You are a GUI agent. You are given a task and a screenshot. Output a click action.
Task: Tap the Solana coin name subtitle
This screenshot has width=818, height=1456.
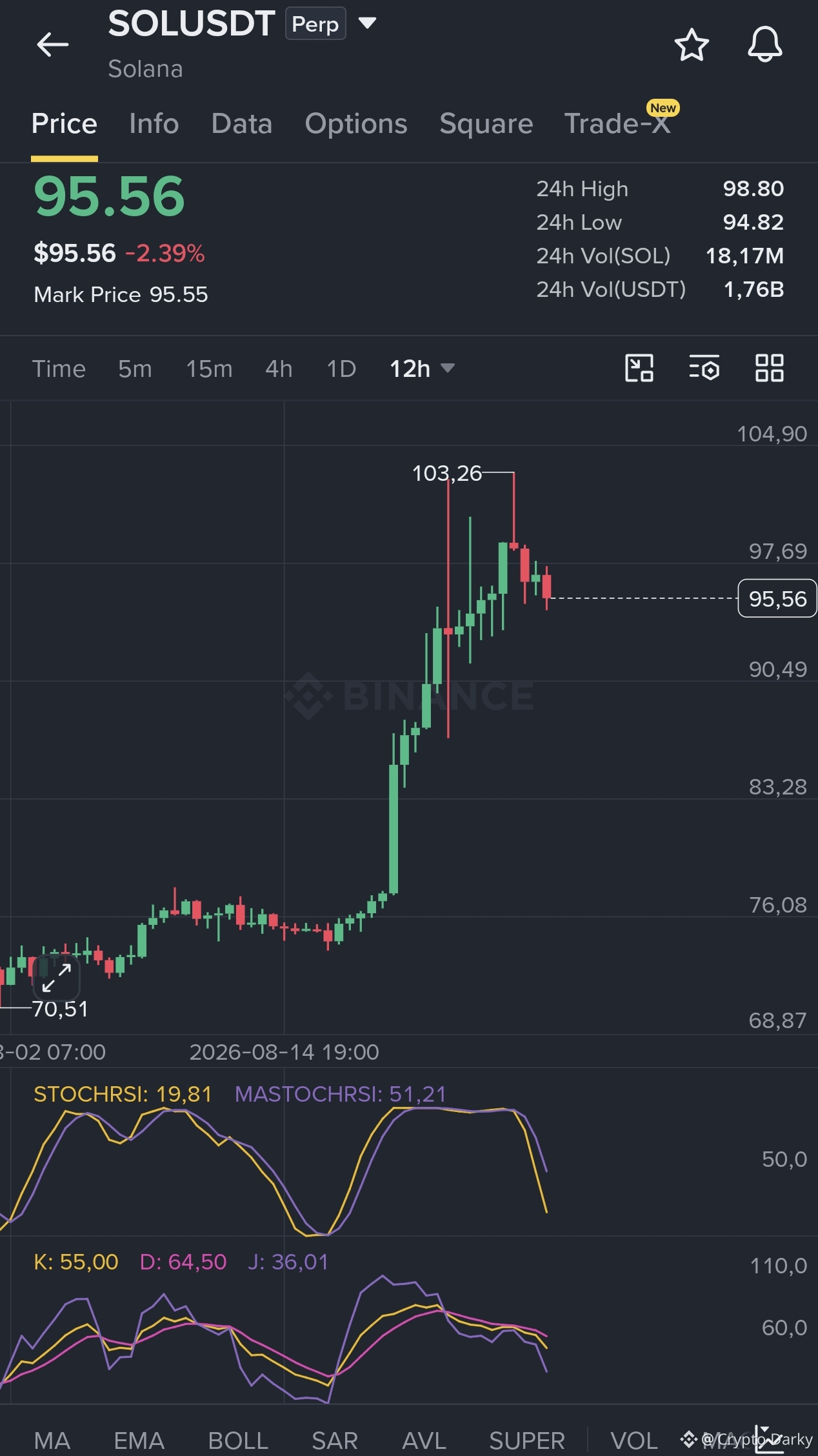(x=145, y=69)
